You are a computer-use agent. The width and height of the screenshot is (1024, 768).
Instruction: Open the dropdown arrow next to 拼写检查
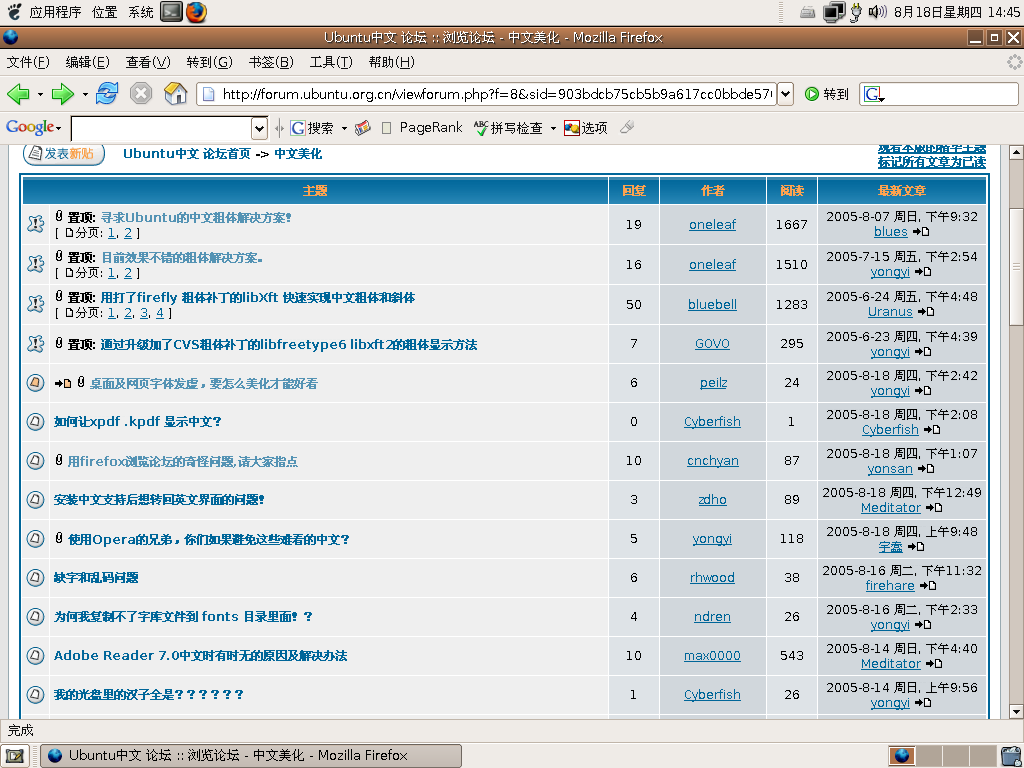pyautogui.click(x=553, y=128)
